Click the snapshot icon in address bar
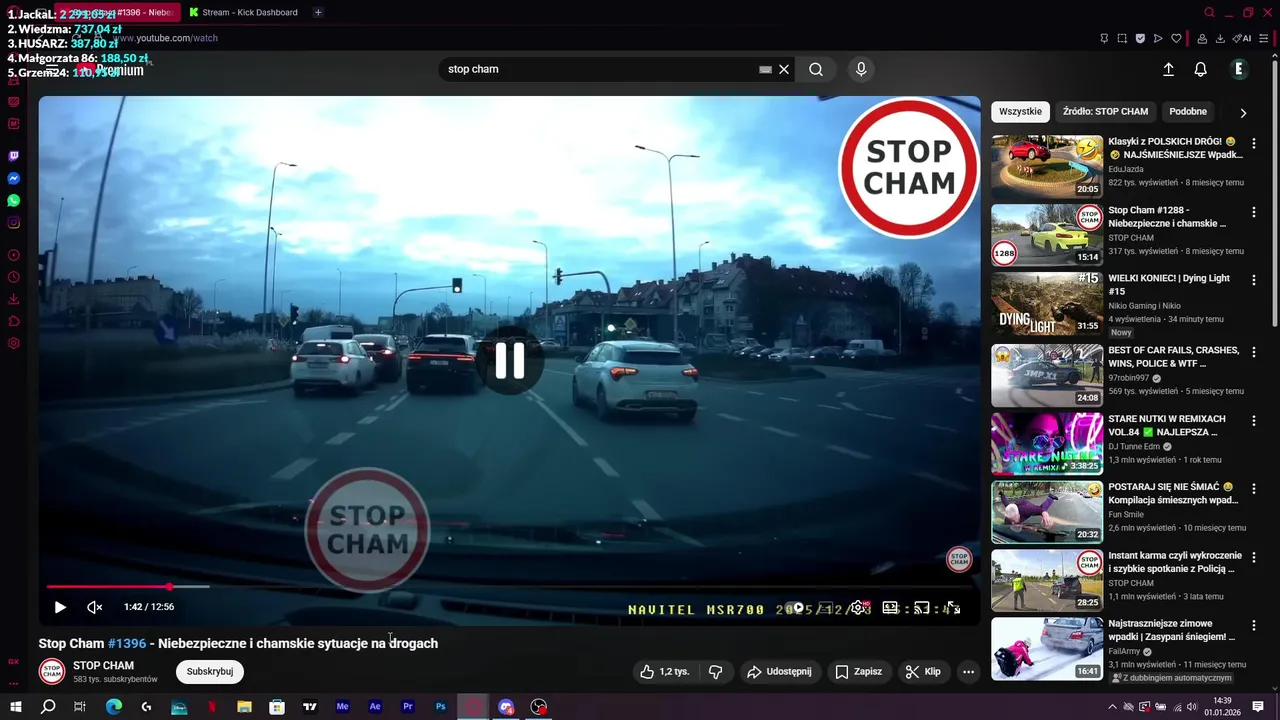This screenshot has height=720, width=1280. pos(1122,38)
